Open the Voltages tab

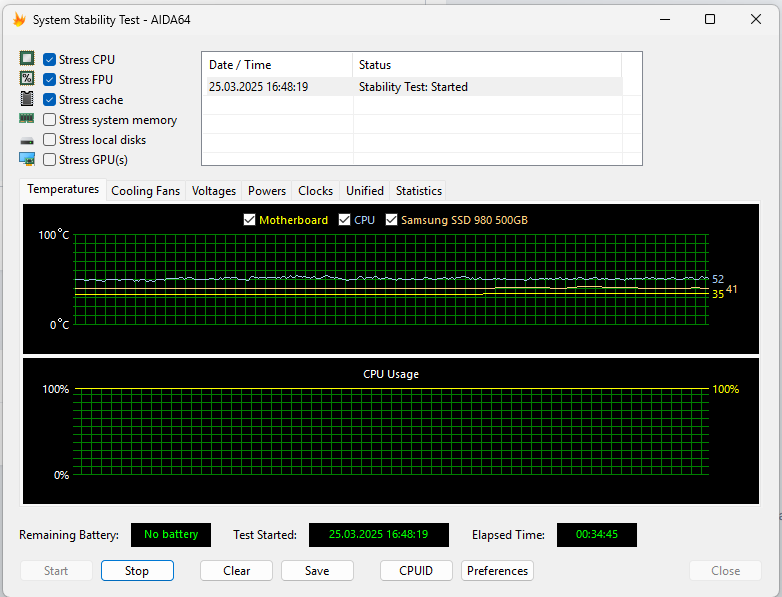[x=214, y=191]
